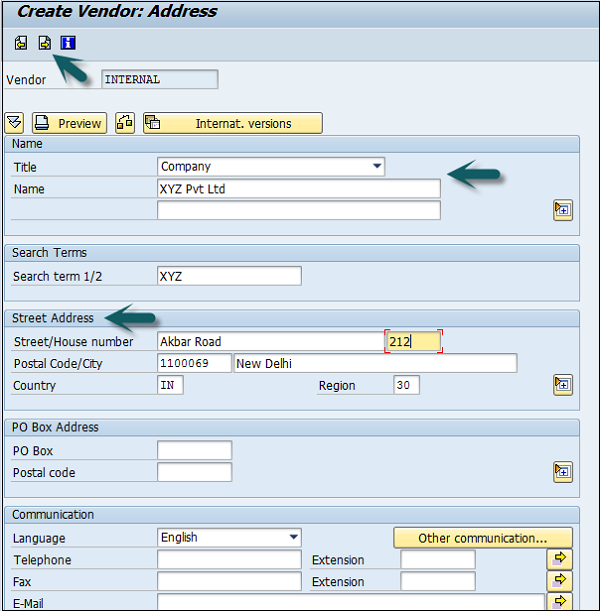Click the PO Box Postal code field
This screenshot has width=600, height=611.
click(x=194, y=472)
